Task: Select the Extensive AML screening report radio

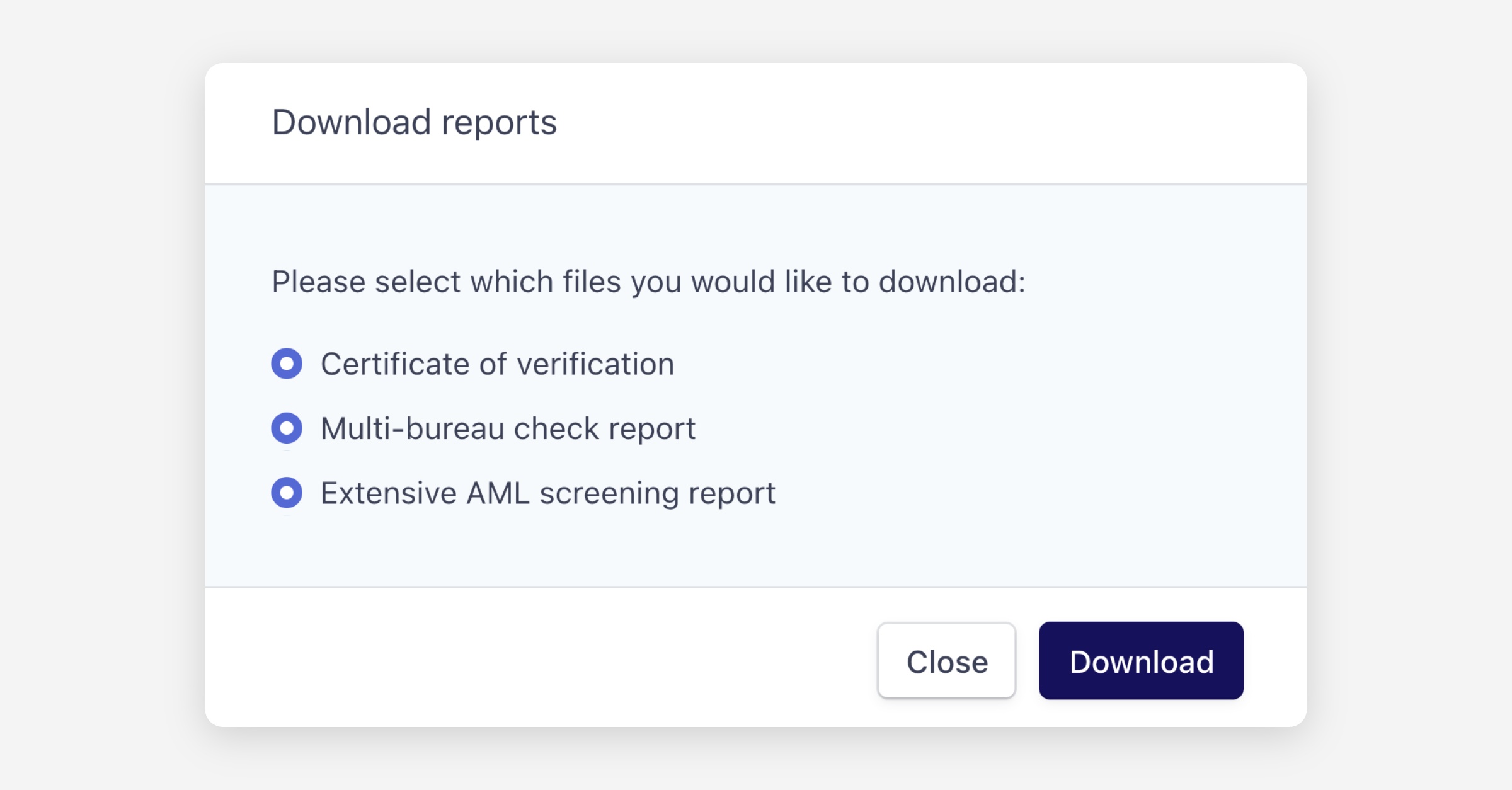Action: [x=287, y=493]
